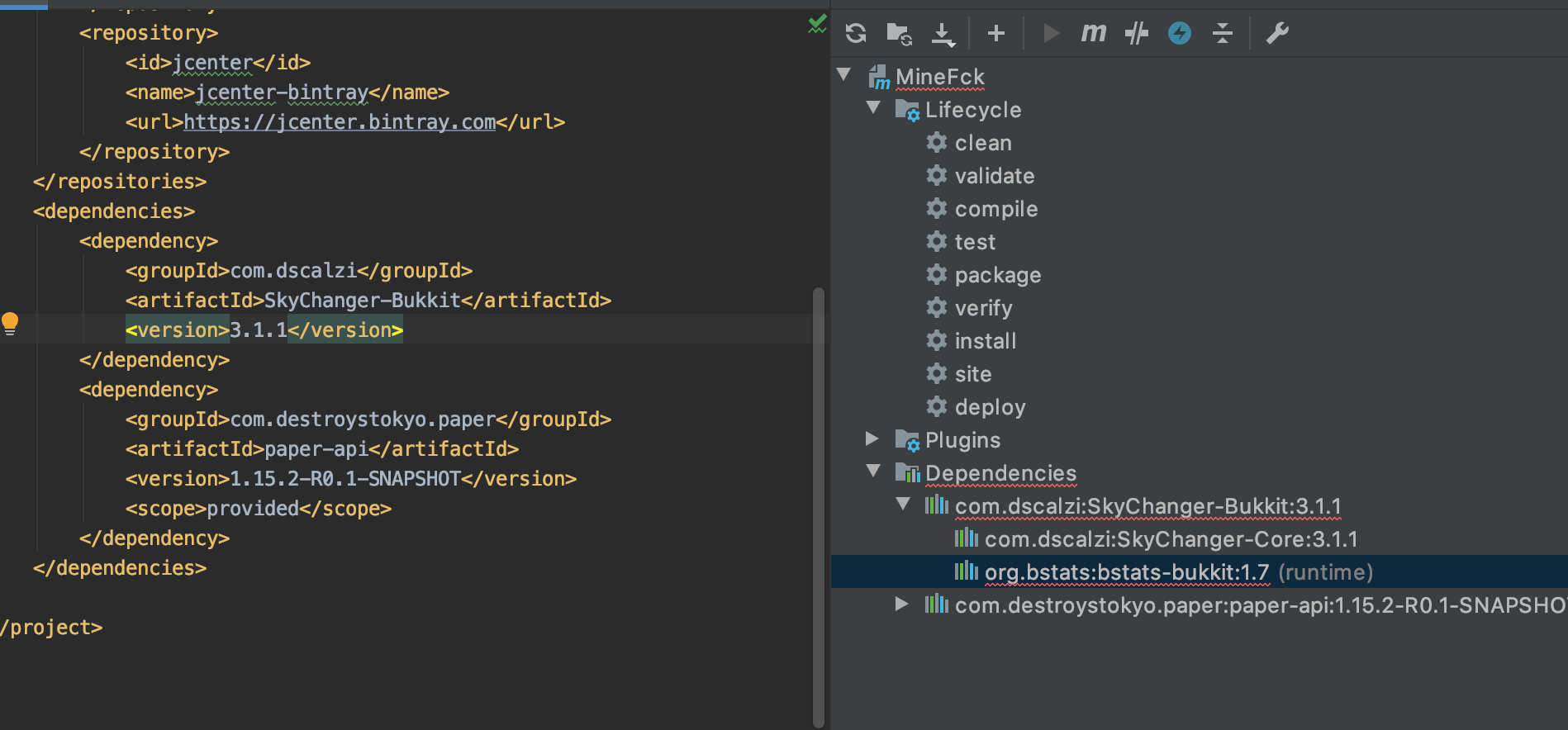Viewport: 1568px width, 730px height.
Task: Select the compile lifecycle goal
Action: tap(996, 209)
